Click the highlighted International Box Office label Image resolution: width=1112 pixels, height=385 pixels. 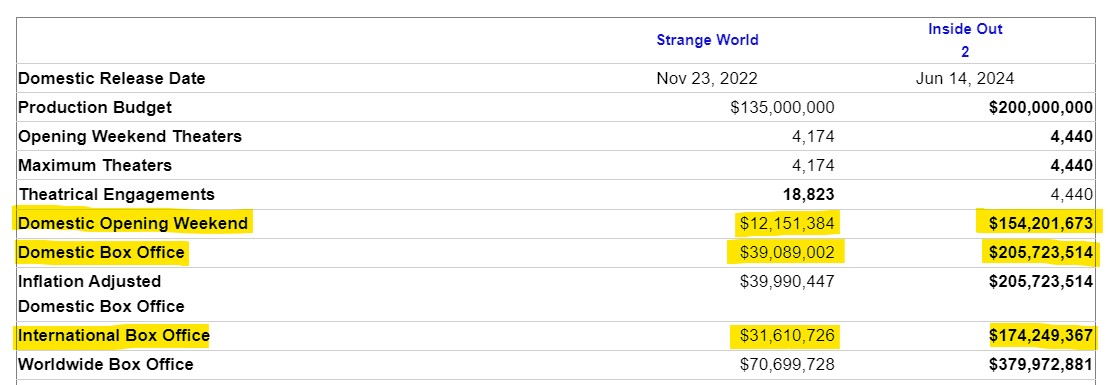pos(114,335)
